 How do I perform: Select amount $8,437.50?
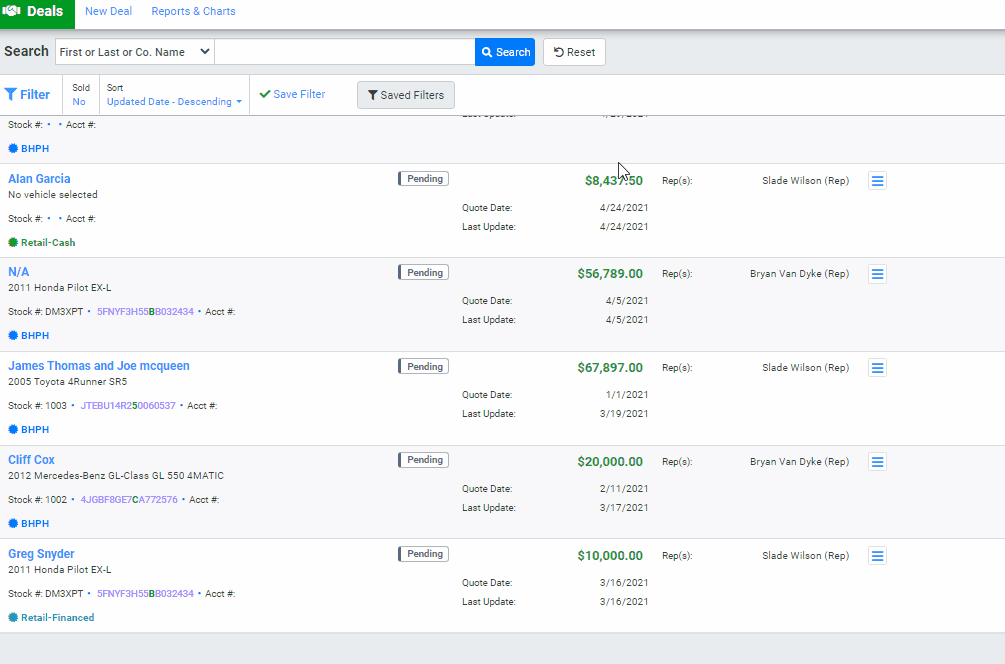coord(613,181)
